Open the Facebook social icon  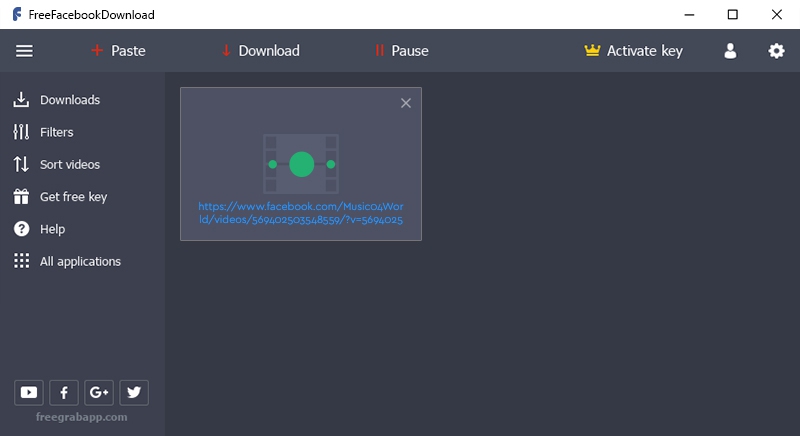point(64,392)
